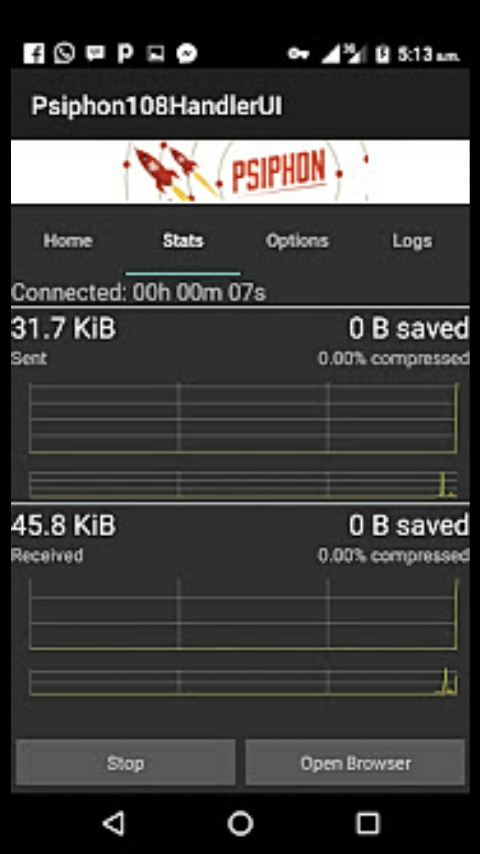Select the Stats tab
This screenshot has width=480, height=854.
click(x=183, y=241)
